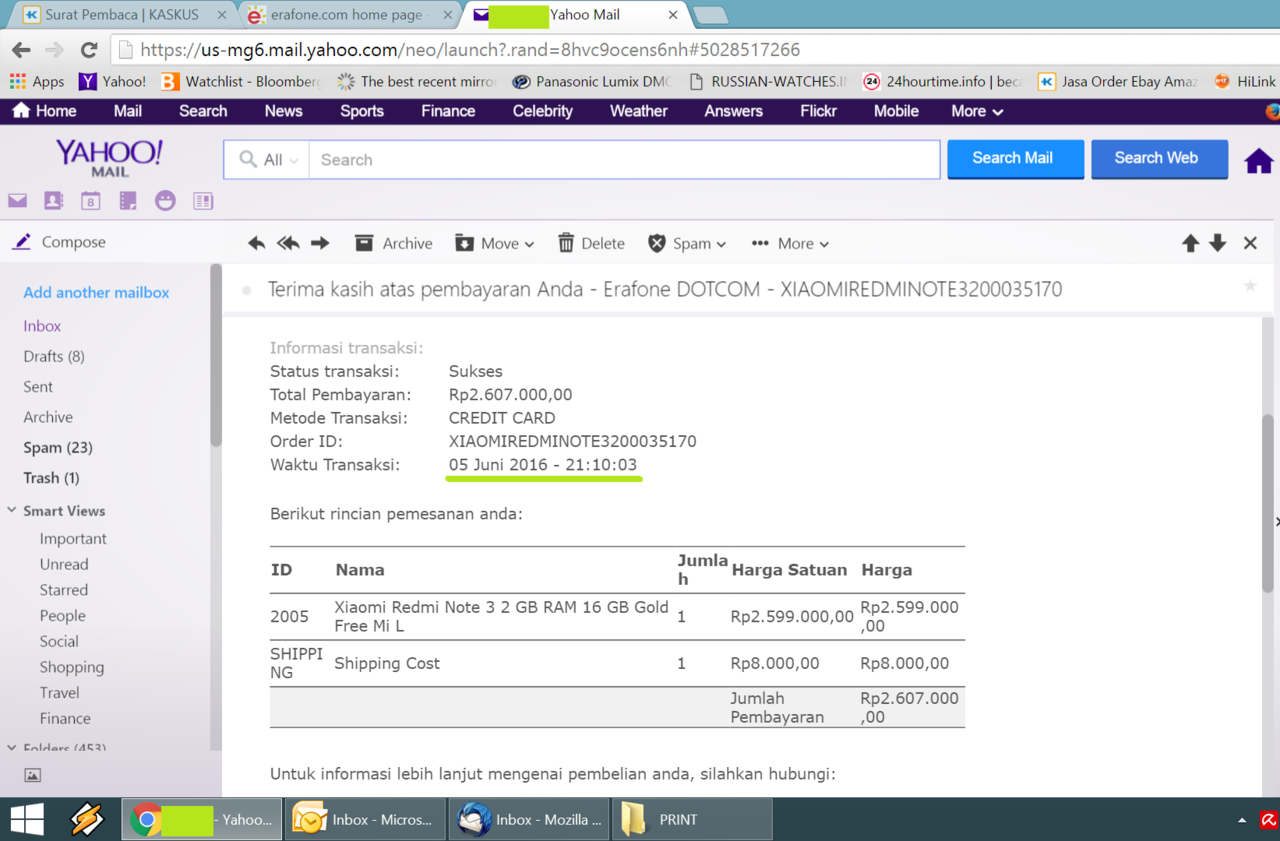
Task: Collapse the Smart Views section
Action: pyautogui.click(x=12, y=510)
